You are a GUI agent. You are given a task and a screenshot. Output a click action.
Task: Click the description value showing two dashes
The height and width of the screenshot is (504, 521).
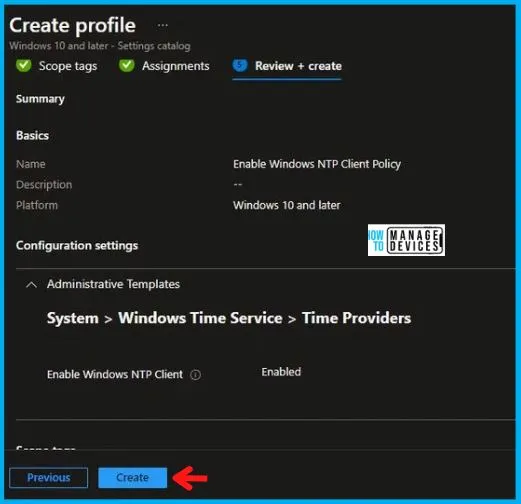coord(238,184)
